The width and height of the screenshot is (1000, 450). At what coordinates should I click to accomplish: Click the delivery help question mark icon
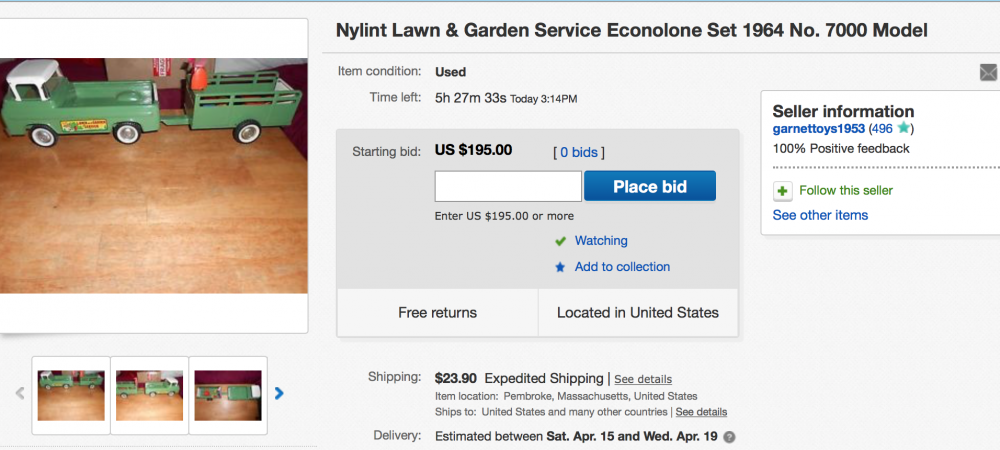coord(729,437)
